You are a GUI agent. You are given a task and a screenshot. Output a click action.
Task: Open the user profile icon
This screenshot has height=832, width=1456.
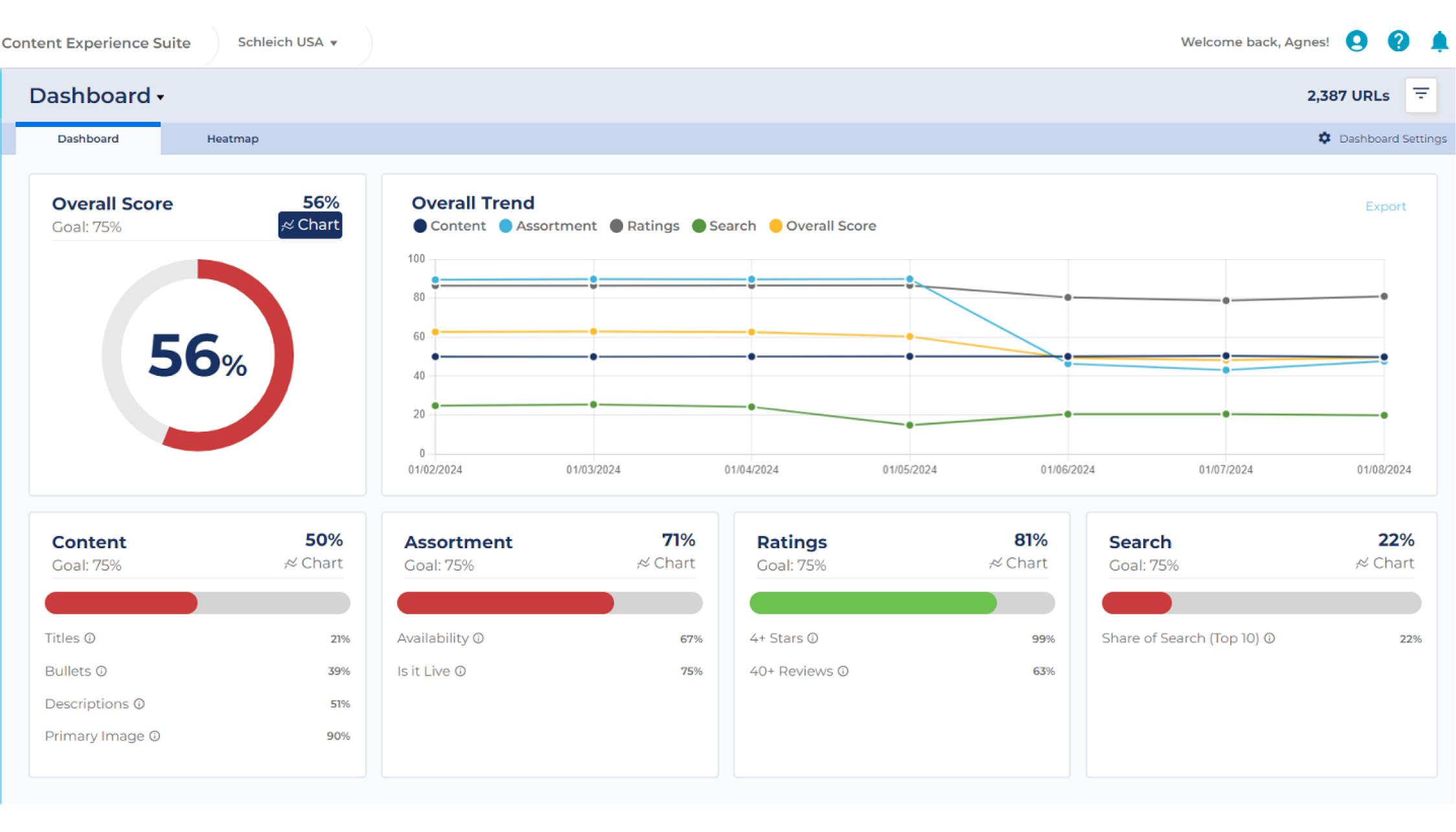click(x=1356, y=41)
